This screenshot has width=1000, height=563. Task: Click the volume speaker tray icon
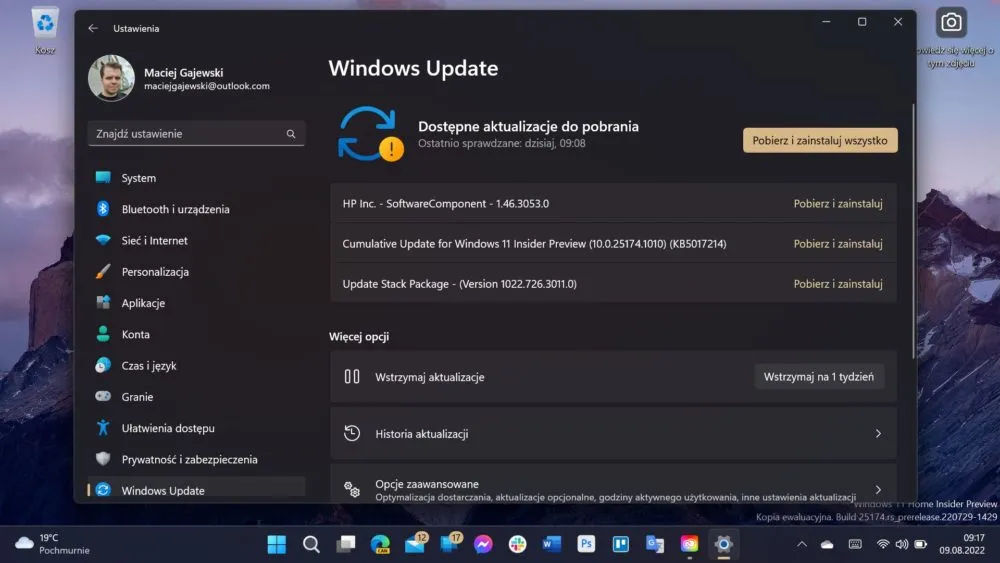click(x=902, y=544)
